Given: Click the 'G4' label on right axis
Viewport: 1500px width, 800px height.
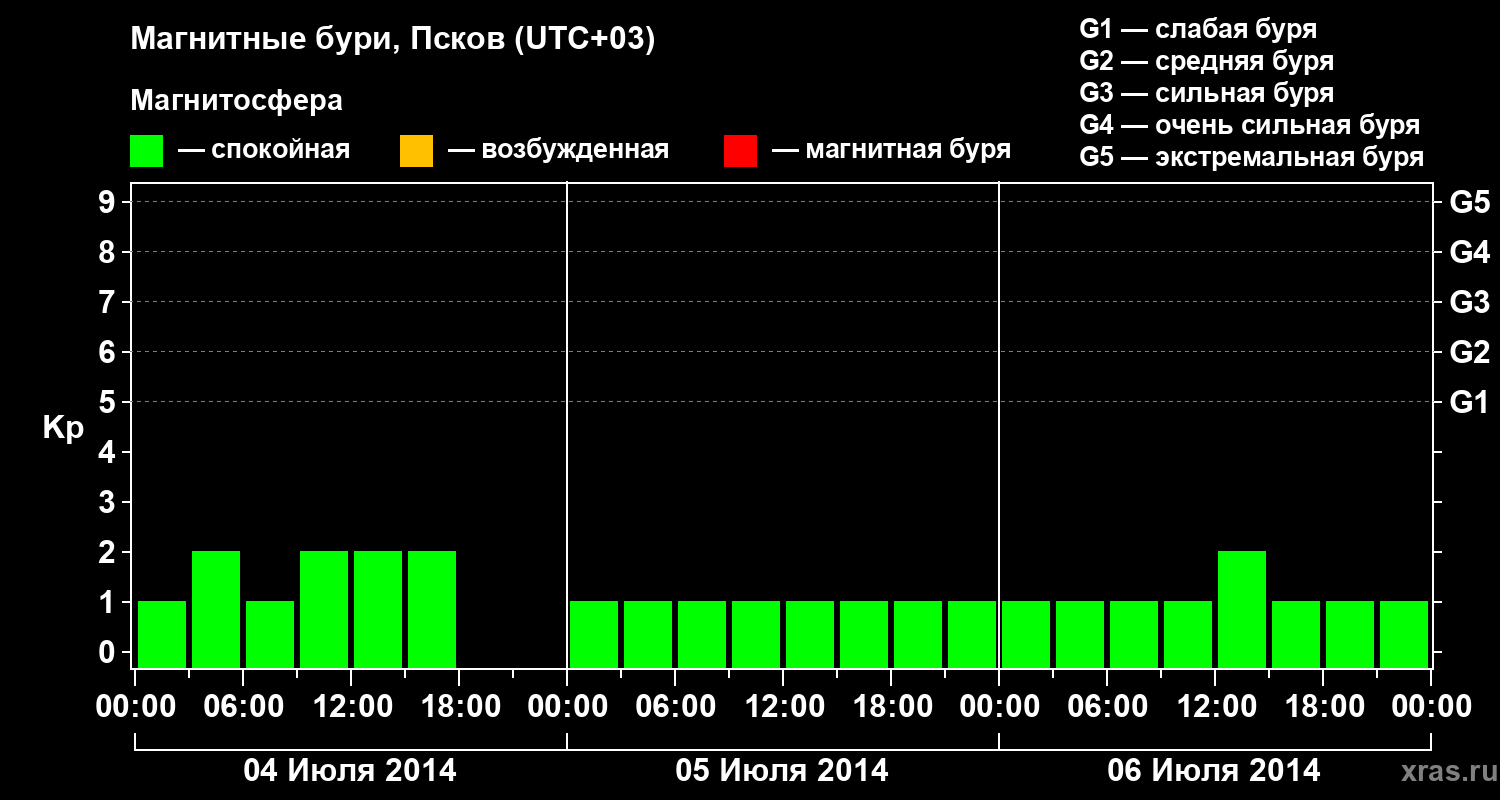Looking at the screenshot, I should click(1470, 252).
